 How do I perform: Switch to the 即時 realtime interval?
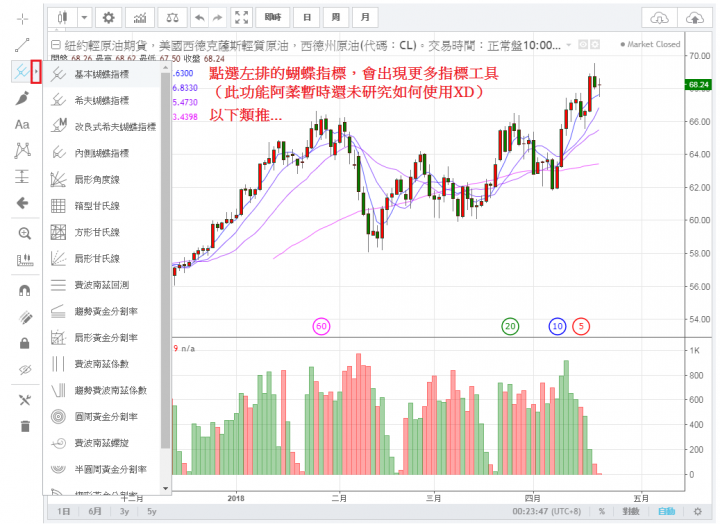273,18
